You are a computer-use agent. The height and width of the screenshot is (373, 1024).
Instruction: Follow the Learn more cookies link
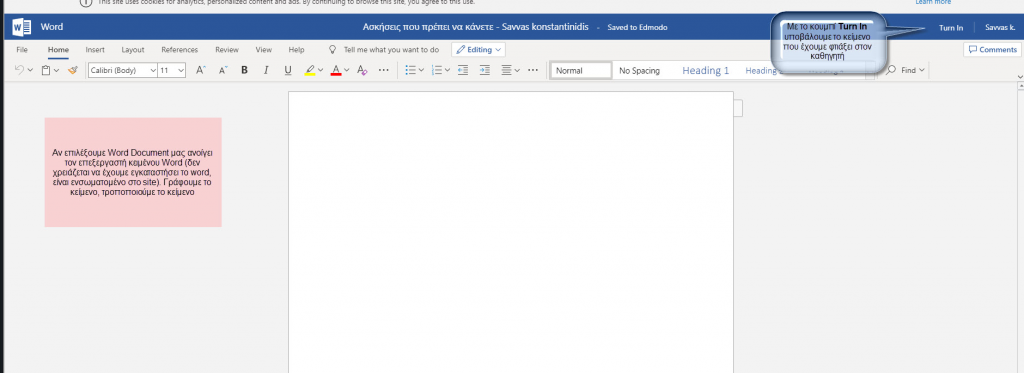click(x=933, y=3)
